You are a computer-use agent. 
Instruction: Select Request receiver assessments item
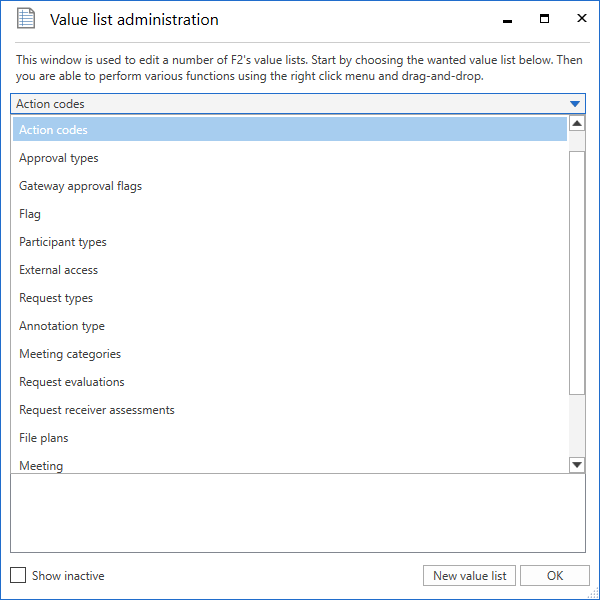[97, 410]
